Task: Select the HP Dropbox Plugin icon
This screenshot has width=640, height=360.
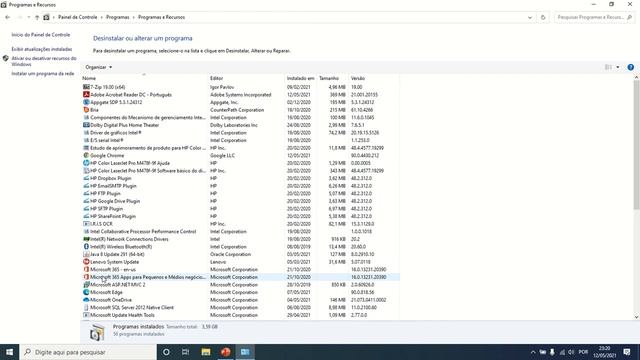Action: click(x=86, y=178)
